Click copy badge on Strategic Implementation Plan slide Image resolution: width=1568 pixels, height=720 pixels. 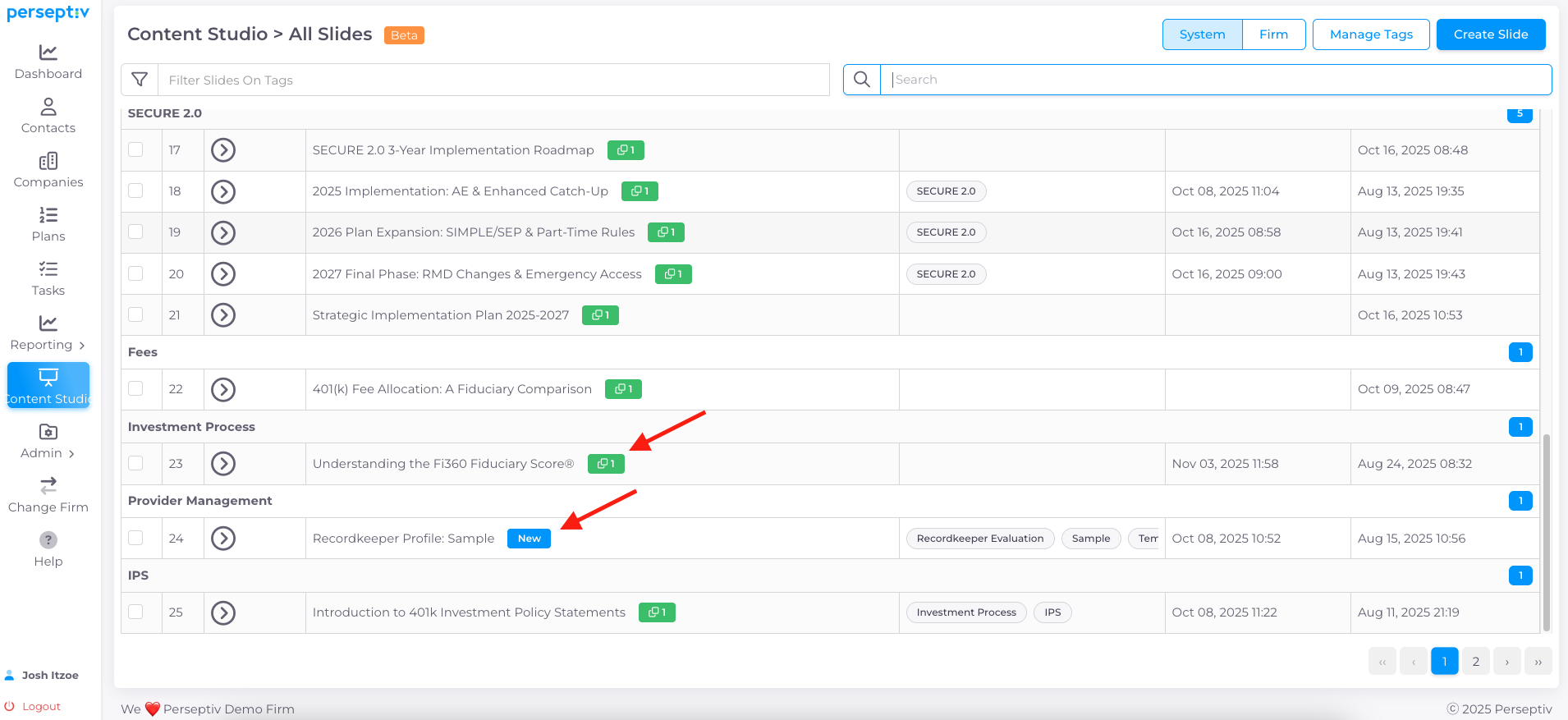(x=600, y=315)
